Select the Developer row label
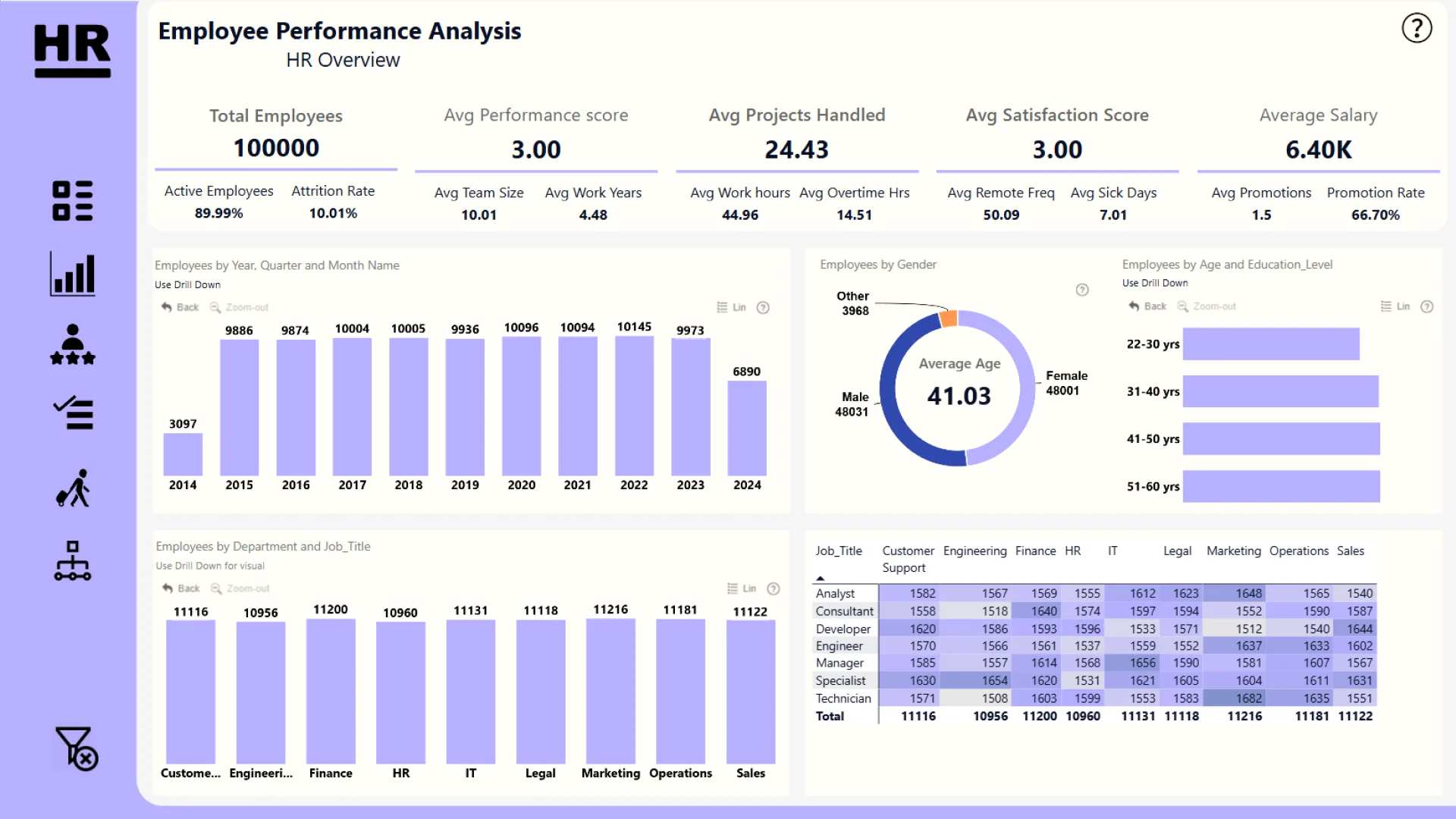1456x819 pixels. [843, 629]
